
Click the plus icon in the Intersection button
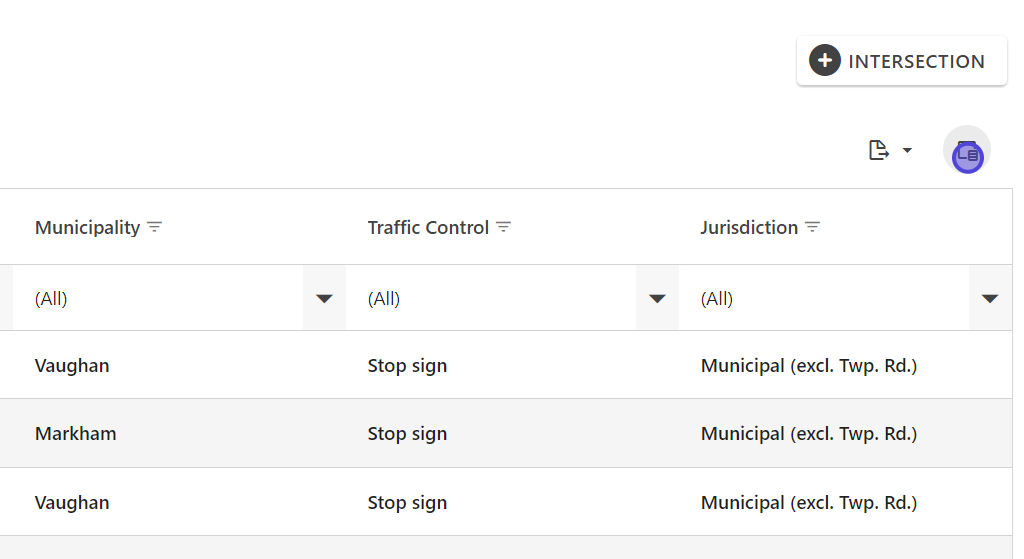(x=824, y=61)
